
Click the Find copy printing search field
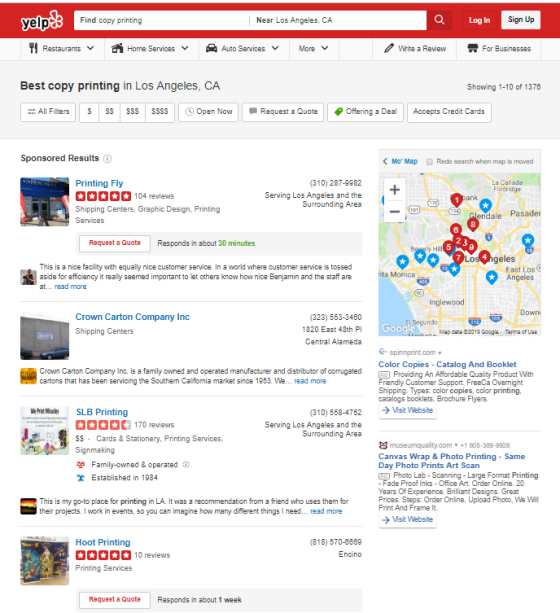pos(161,20)
